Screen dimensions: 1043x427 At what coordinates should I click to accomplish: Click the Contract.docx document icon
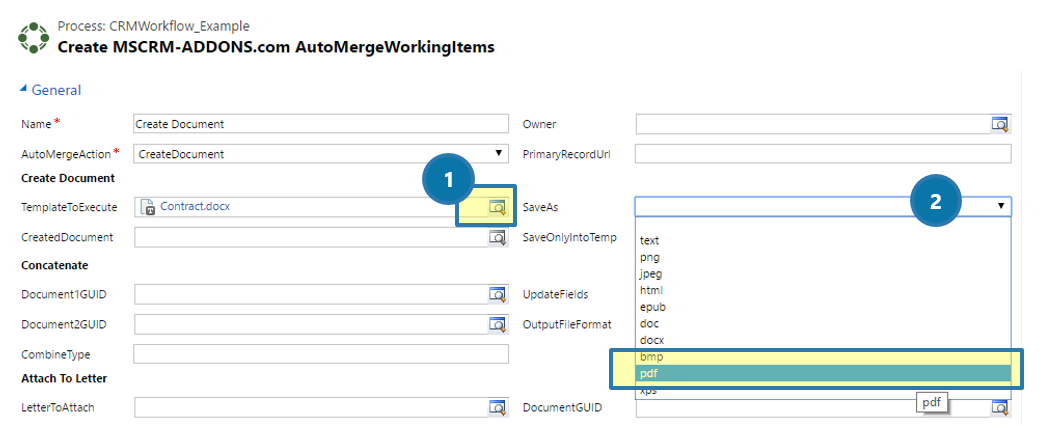148,207
